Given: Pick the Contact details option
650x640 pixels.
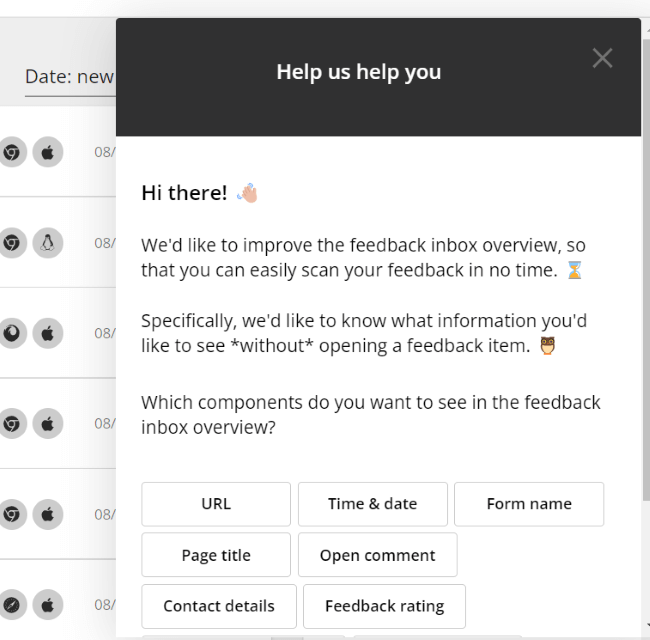Looking at the screenshot, I should [219, 606].
